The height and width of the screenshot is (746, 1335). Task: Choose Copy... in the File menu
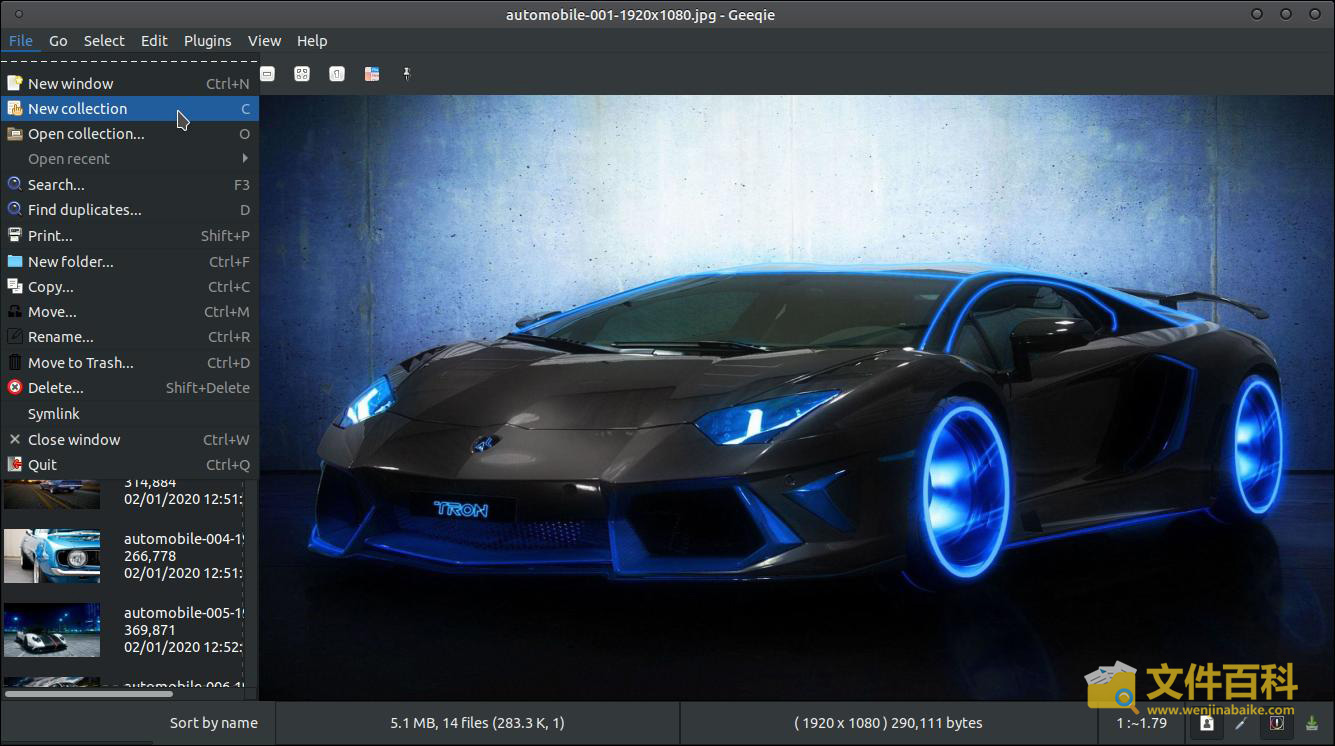[x=129, y=287]
